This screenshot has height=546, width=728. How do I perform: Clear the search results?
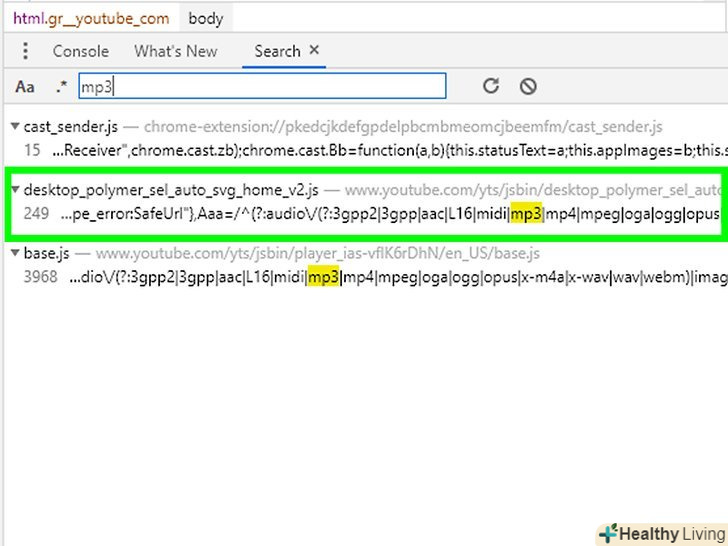528,86
